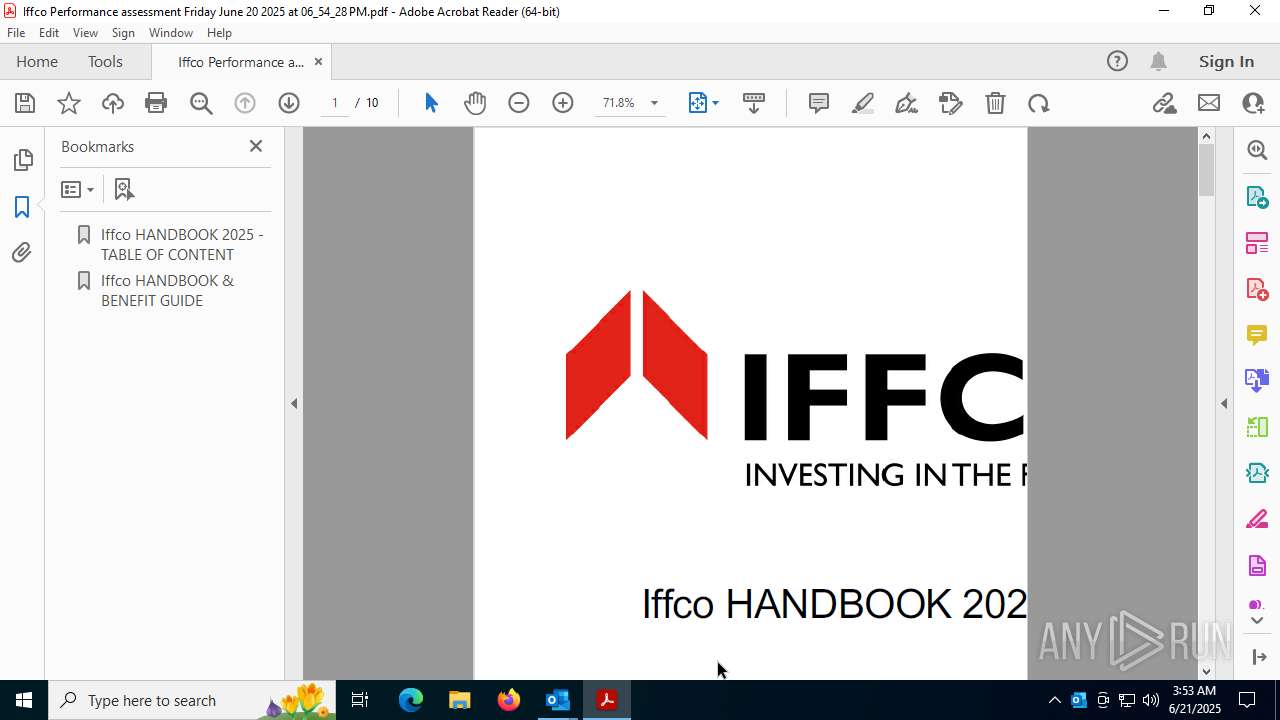1280x720 pixels.
Task: Expand the right tools pane
Action: (1258, 657)
